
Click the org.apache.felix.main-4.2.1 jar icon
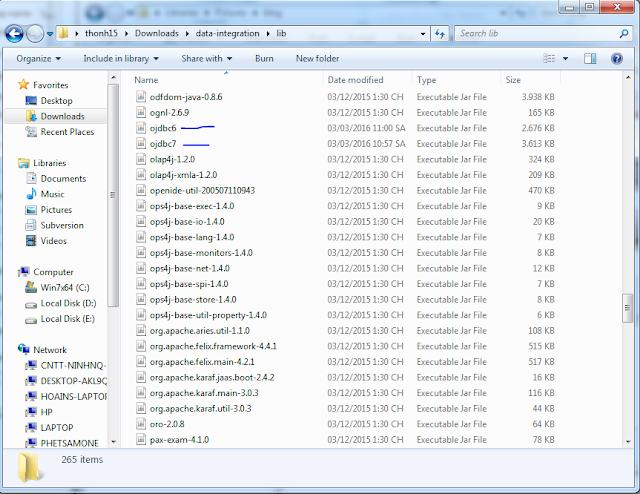click(141, 362)
